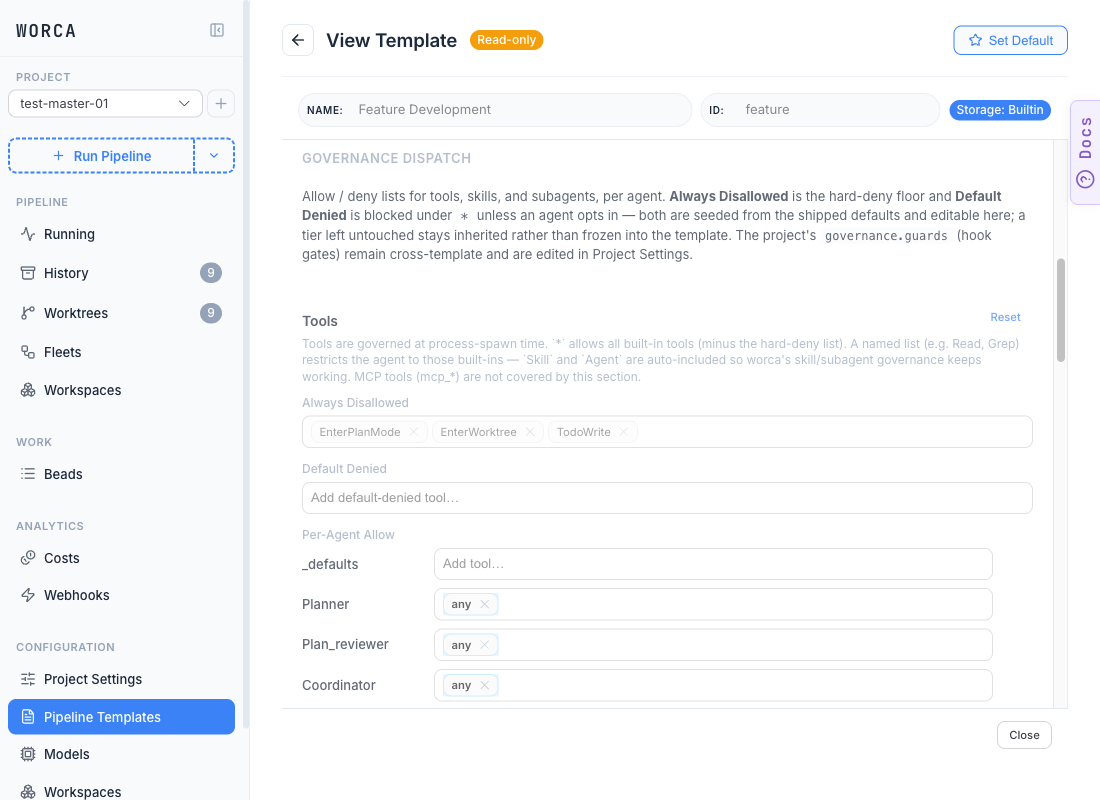This screenshot has width=1100, height=800.
Task: Remove the 'any' tag for Planner
Action: pos(485,604)
